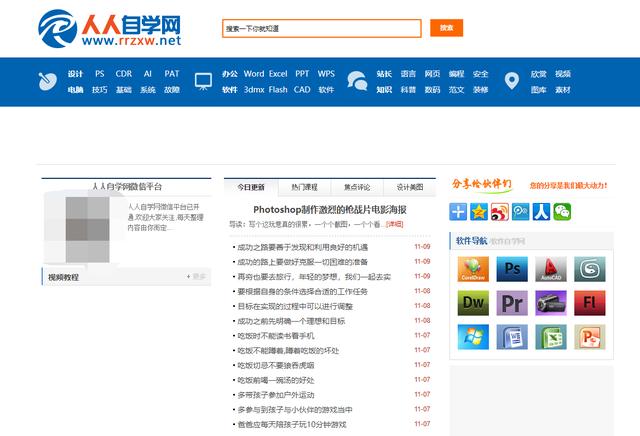Open article 爸爸应每天陪孩子玩10分钟游戏

point(291,425)
